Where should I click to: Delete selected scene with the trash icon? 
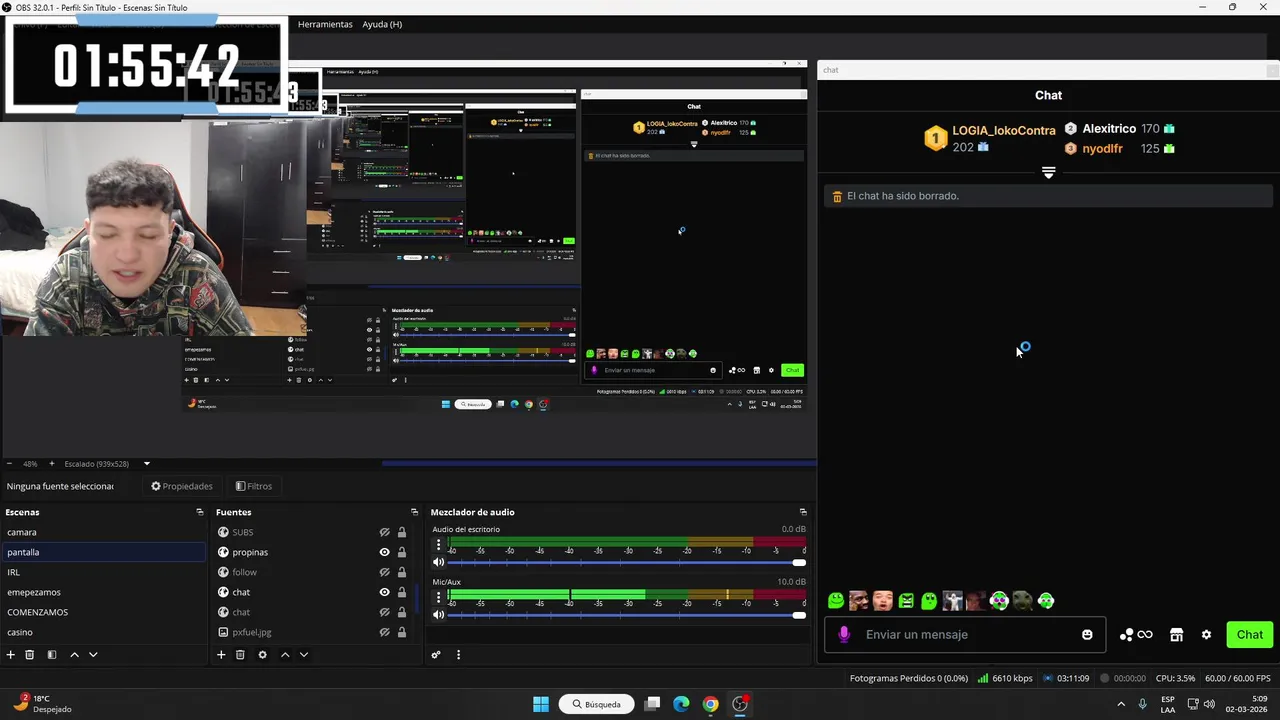tap(30, 655)
